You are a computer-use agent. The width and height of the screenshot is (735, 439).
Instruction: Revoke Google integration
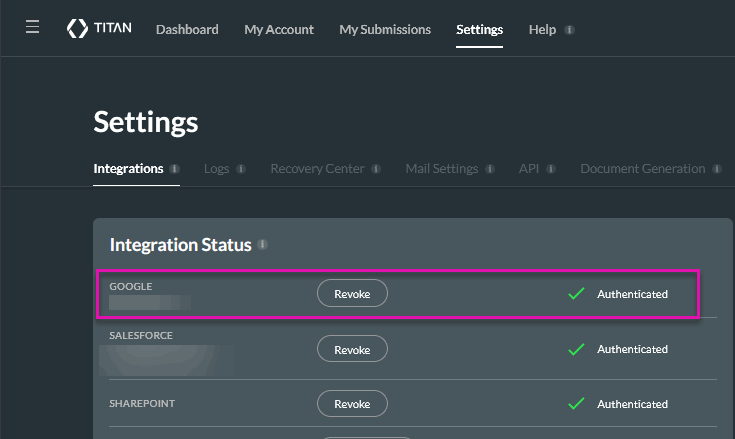point(352,293)
